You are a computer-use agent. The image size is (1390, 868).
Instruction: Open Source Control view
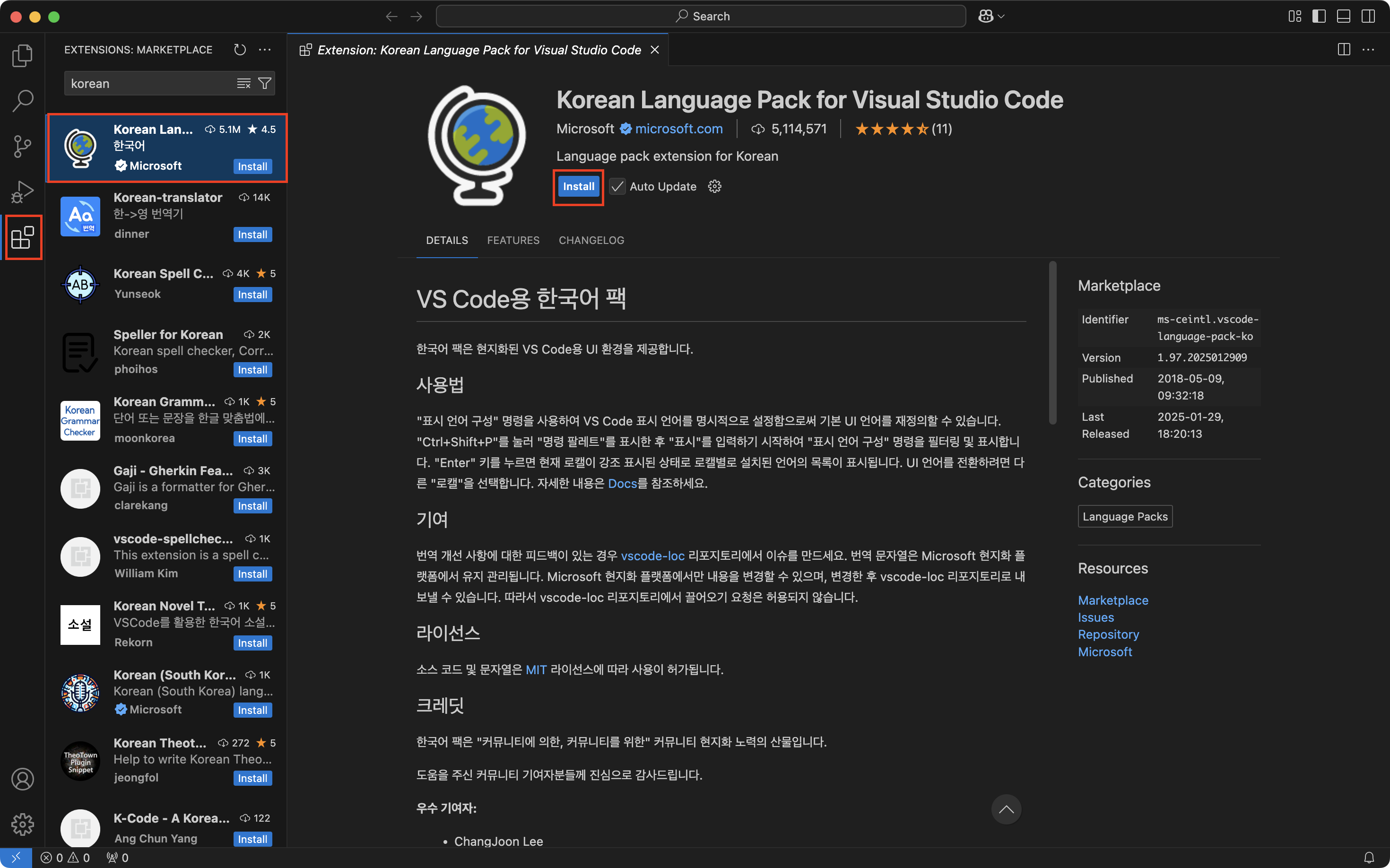[x=22, y=146]
